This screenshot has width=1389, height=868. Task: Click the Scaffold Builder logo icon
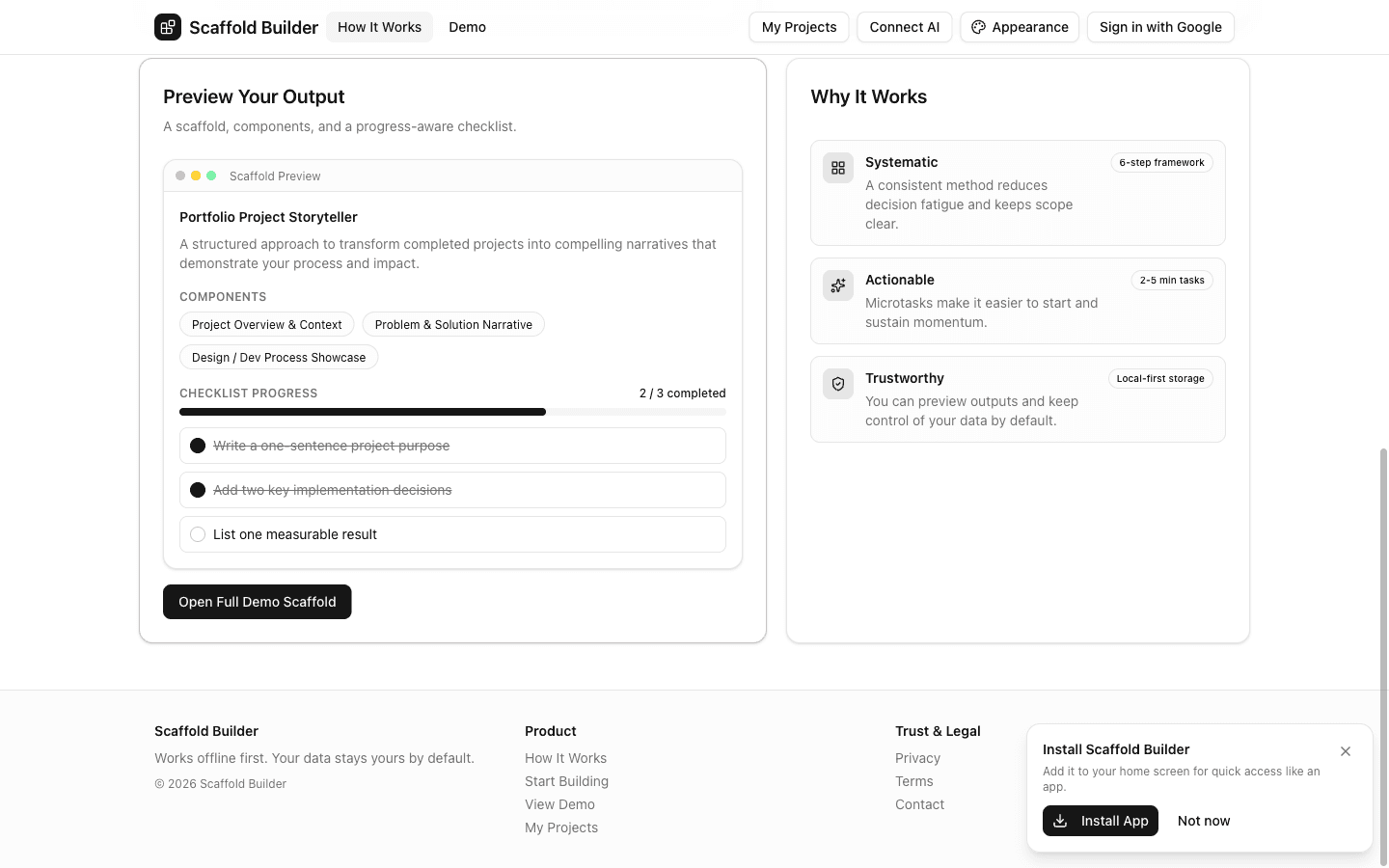pyautogui.click(x=167, y=27)
